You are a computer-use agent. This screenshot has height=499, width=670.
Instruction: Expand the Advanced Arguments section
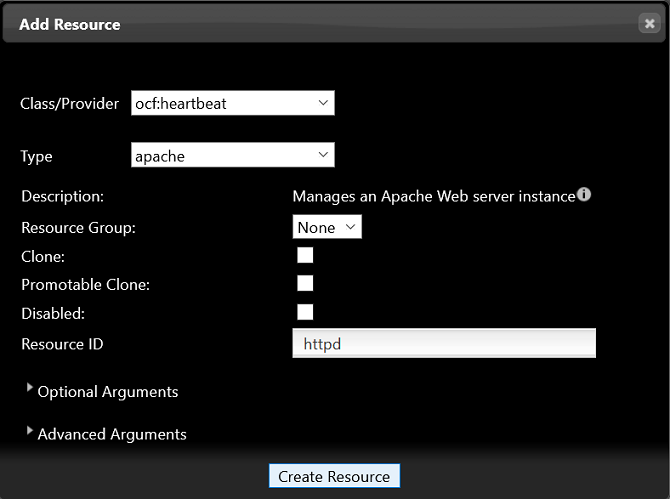tap(111, 433)
